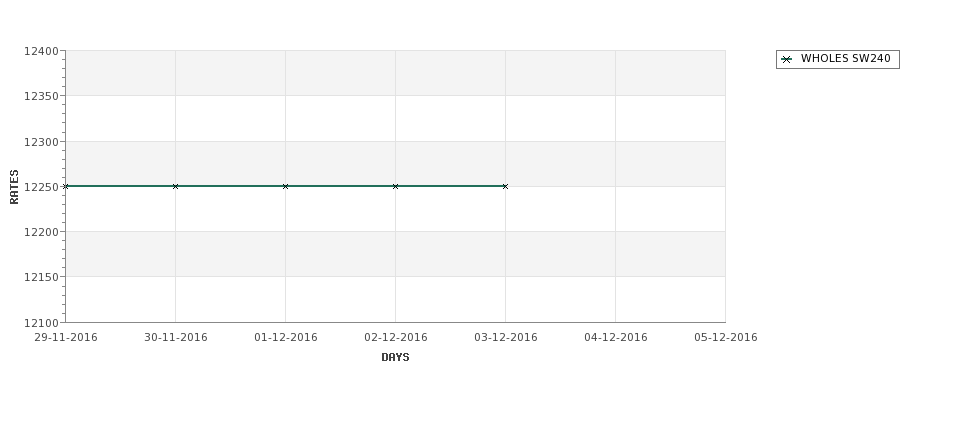Click the 05-12-2016 date label
975x429 pixels.
726,338
